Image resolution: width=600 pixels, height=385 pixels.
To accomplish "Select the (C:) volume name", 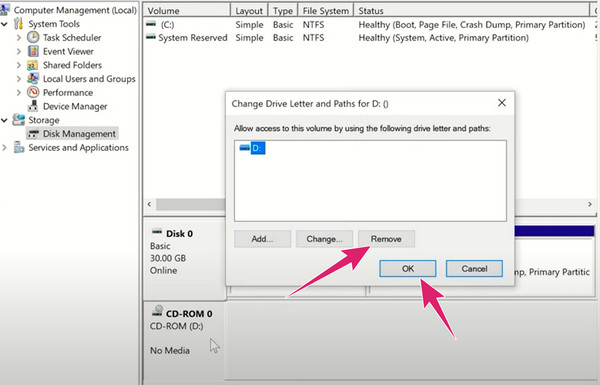I will point(167,24).
